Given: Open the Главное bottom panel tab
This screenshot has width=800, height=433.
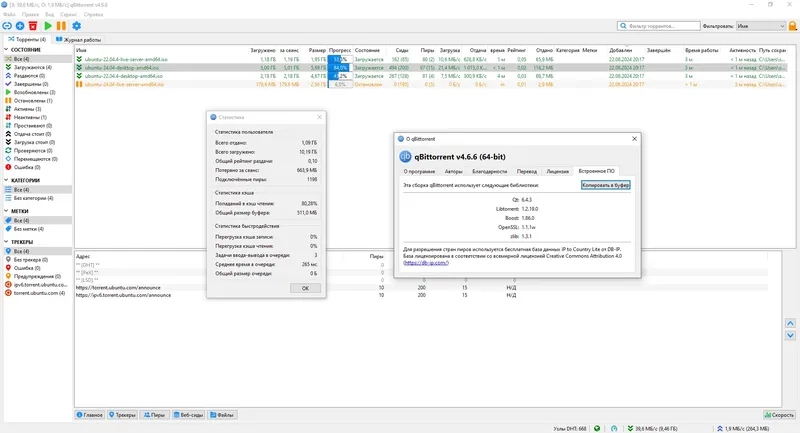Looking at the screenshot, I should coord(90,415).
